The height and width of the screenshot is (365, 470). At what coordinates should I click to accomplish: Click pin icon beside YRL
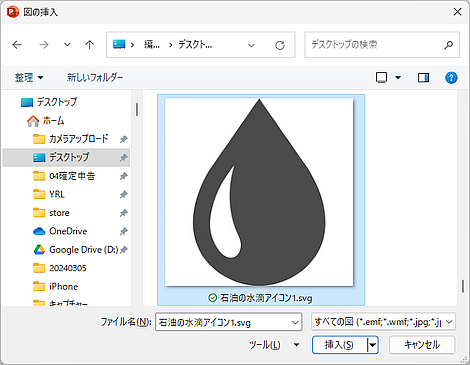click(x=123, y=194)
